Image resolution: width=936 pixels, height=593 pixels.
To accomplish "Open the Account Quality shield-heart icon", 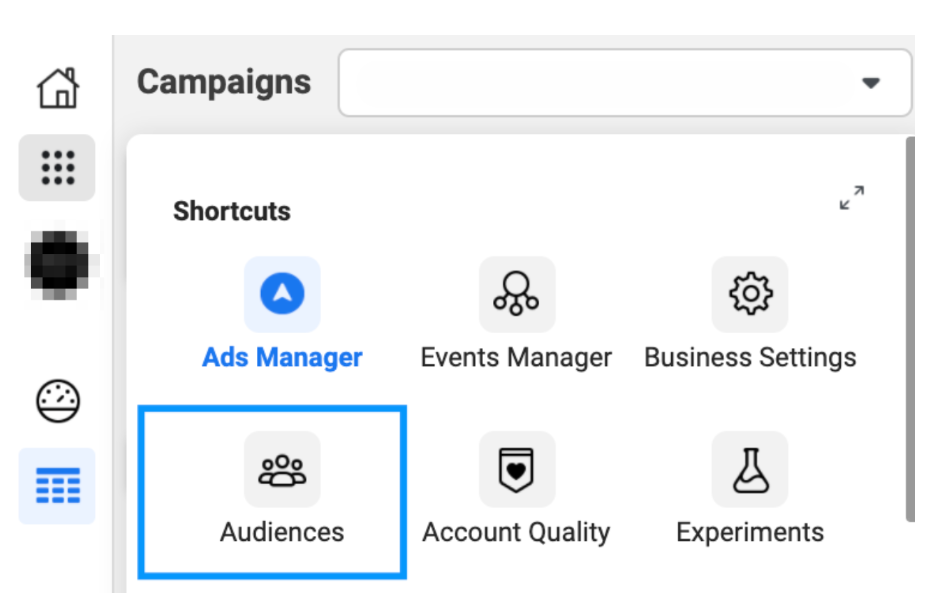I will [x=517, y=469].
